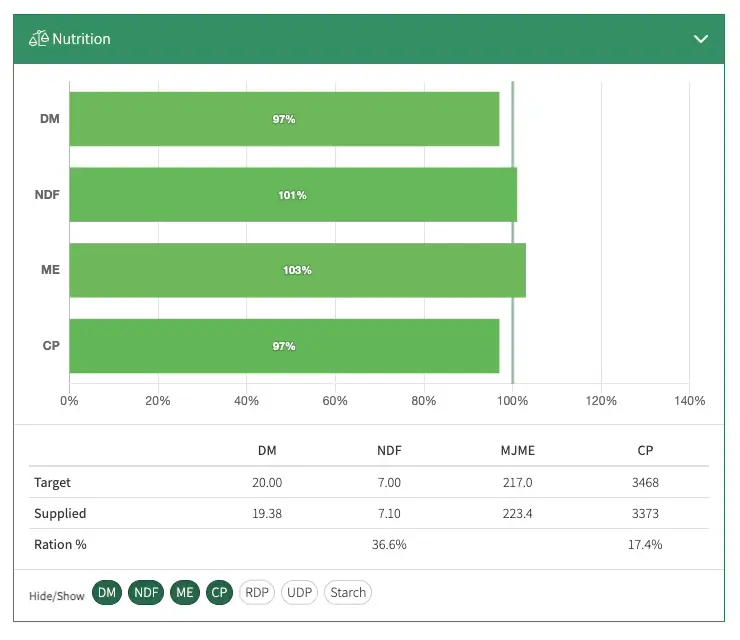The height and width of the screenshot is (640, 740).
Task: Click the DM 97% bar
Action: 284,119
